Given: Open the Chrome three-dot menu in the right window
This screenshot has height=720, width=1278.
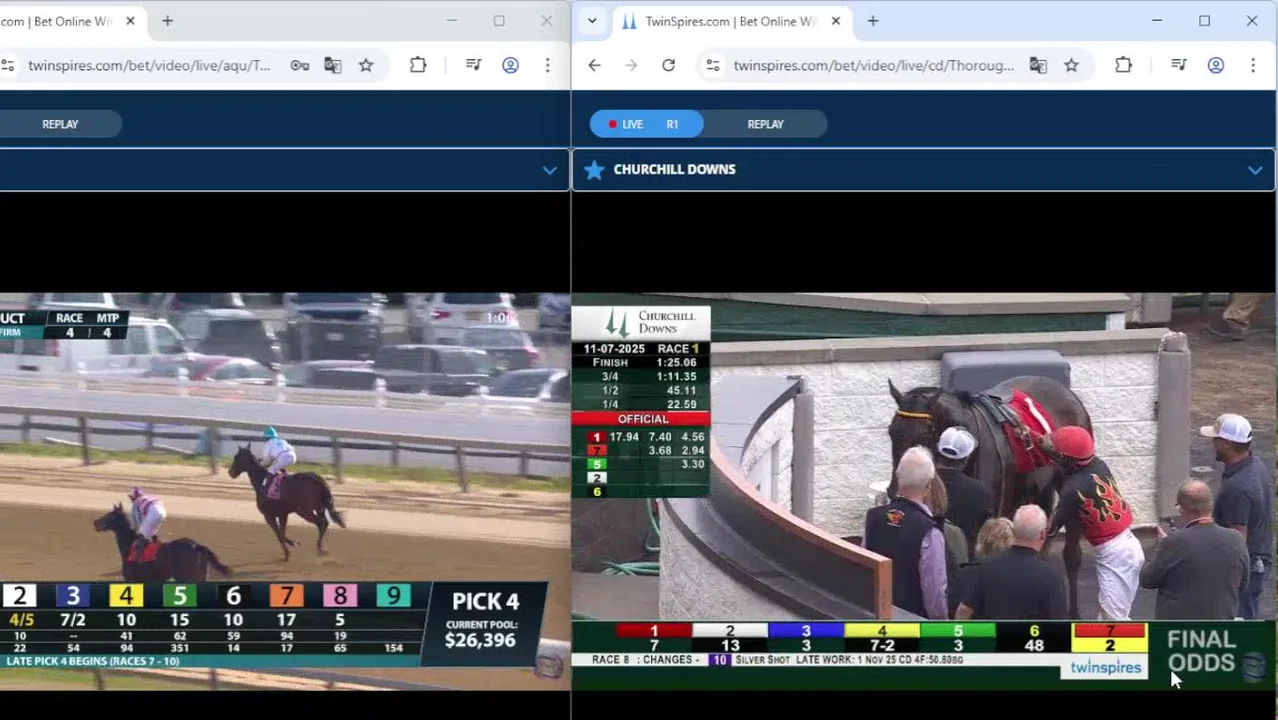Looking at the screenshot, I should pyautogui.click(x=1253, y=66).
